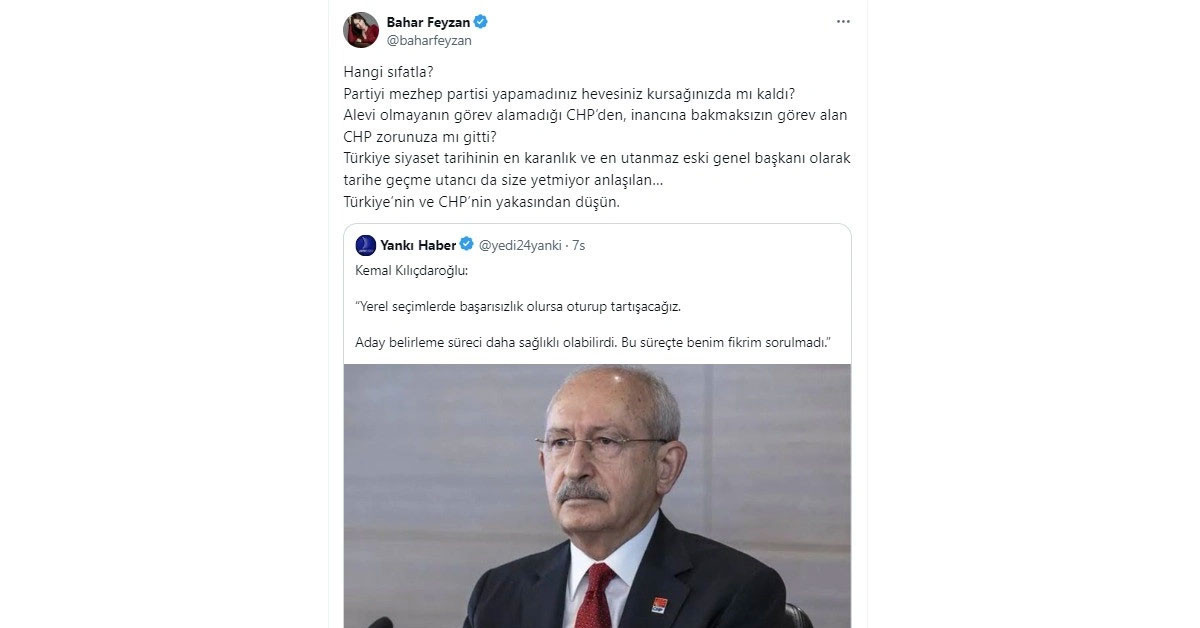This screenshot has width=1200, height=628.
Task: Go to the @yedi24yanki handle
Action: tap(520, 245)
